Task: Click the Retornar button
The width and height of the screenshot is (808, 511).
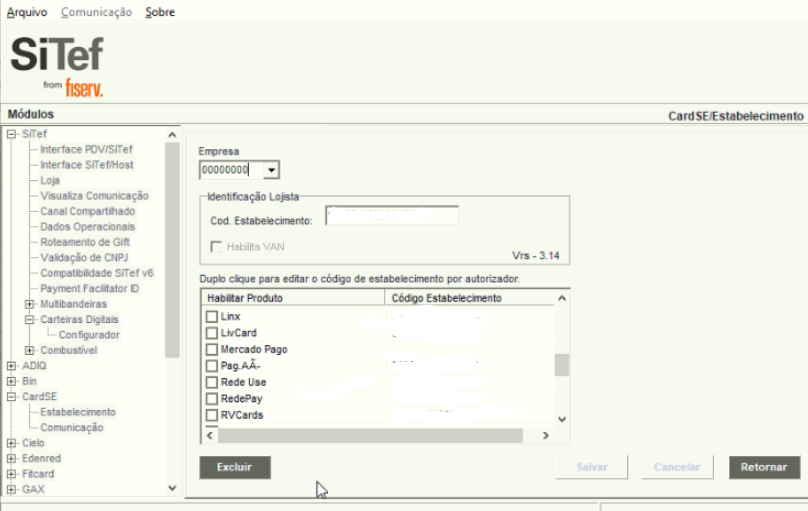Action: [764, 467]
